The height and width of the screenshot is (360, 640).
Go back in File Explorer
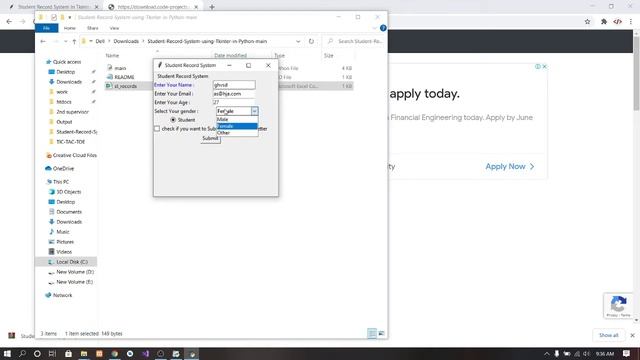point(43,41)
